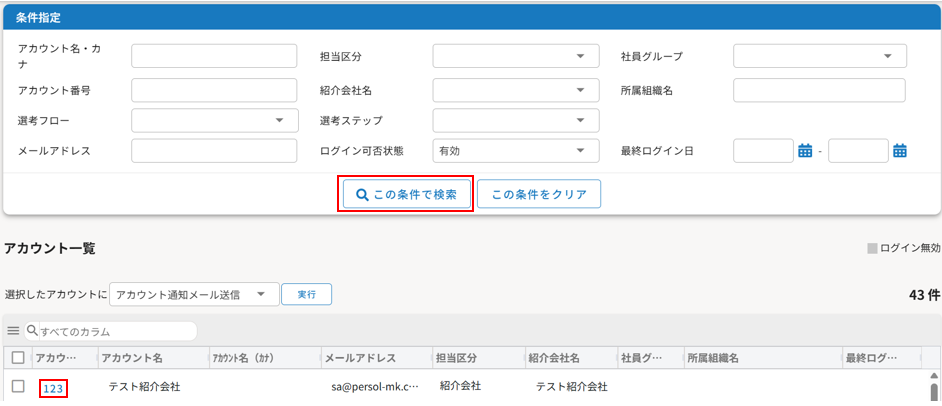This screenshot has height=406, width=942.
Task: Click the 条件指定 panel header
Action: (472, 17)
